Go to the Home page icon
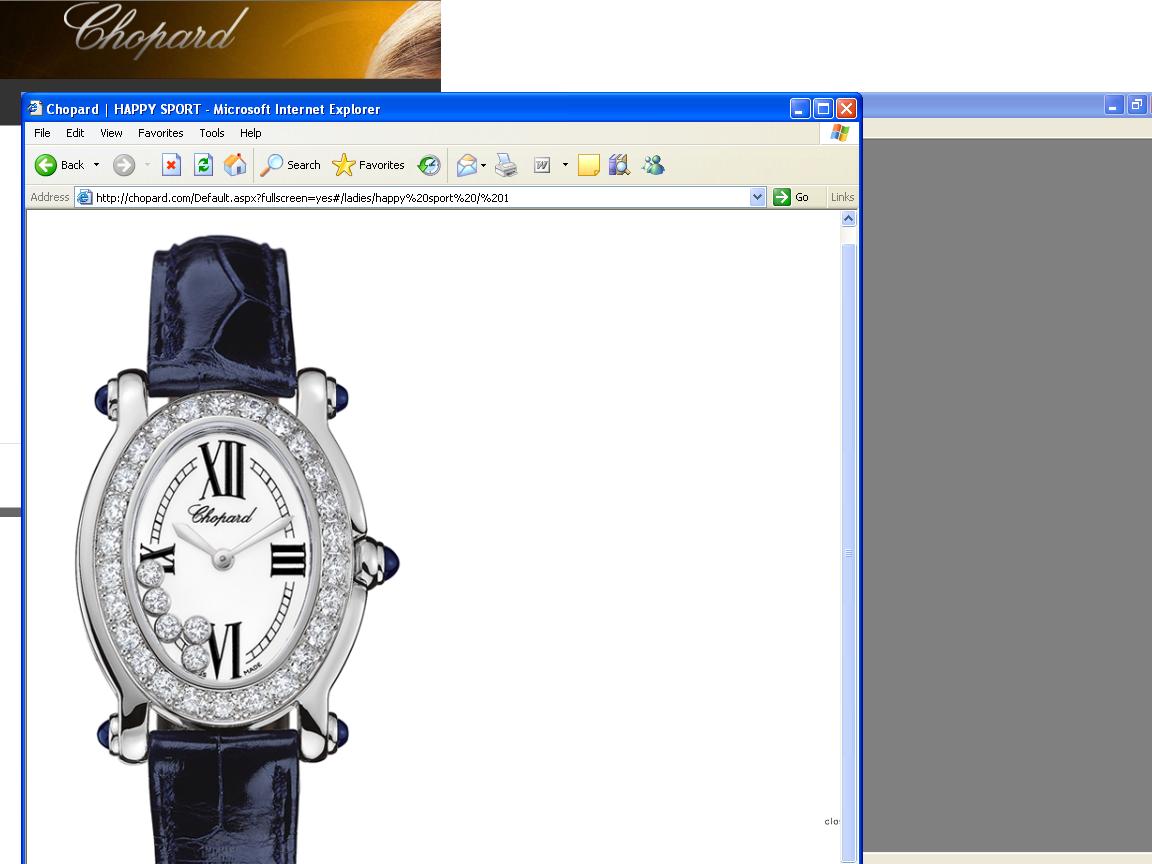This screenshot has height=864, width=1152. pos(235,165)
